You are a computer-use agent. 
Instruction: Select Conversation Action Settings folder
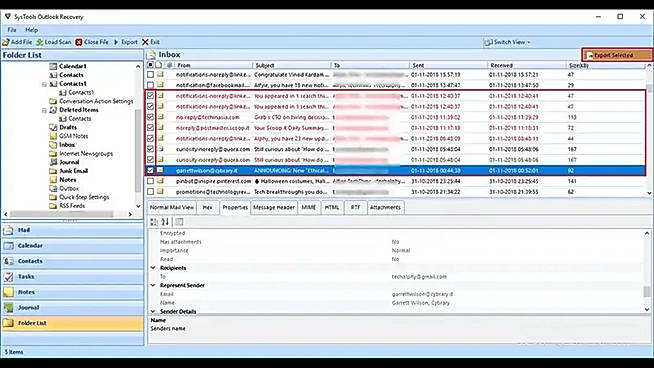96,101
